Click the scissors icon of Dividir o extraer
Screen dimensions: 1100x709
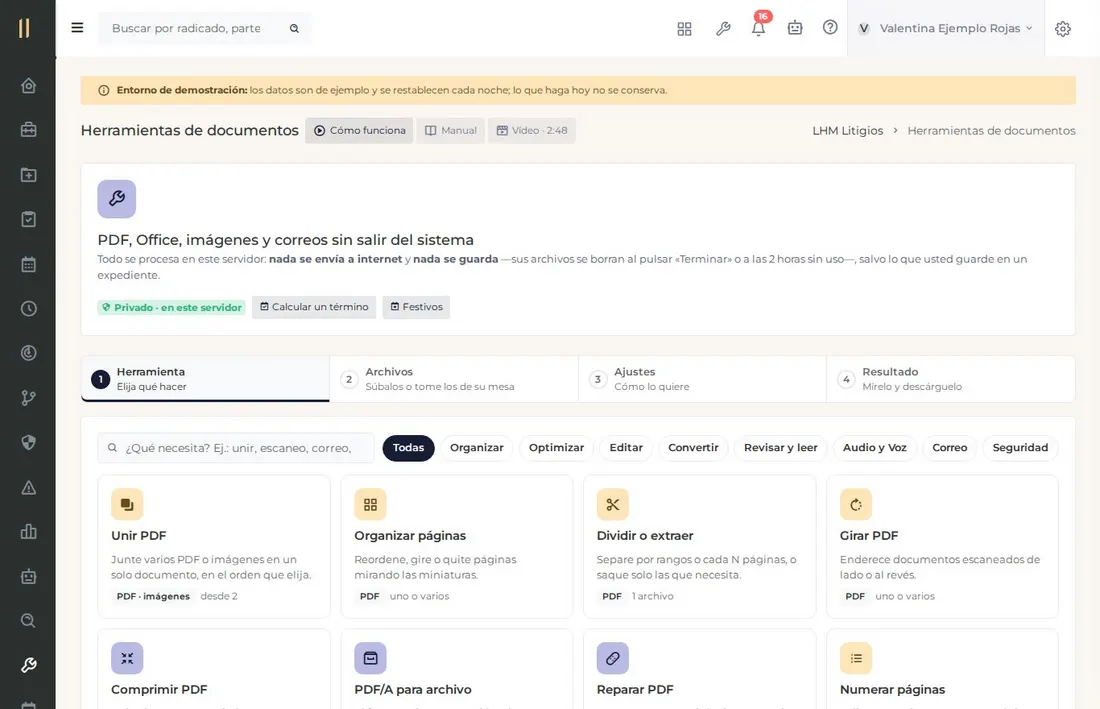tap(612, 504)
